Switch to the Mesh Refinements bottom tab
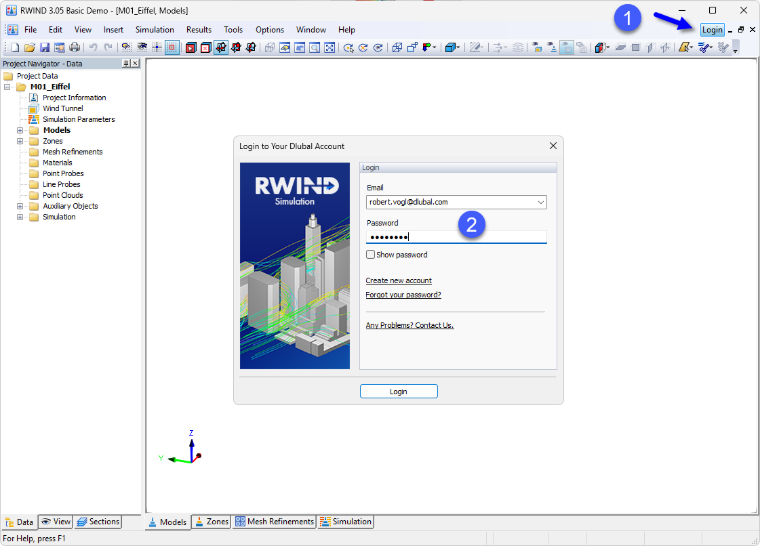 (274, 522)
